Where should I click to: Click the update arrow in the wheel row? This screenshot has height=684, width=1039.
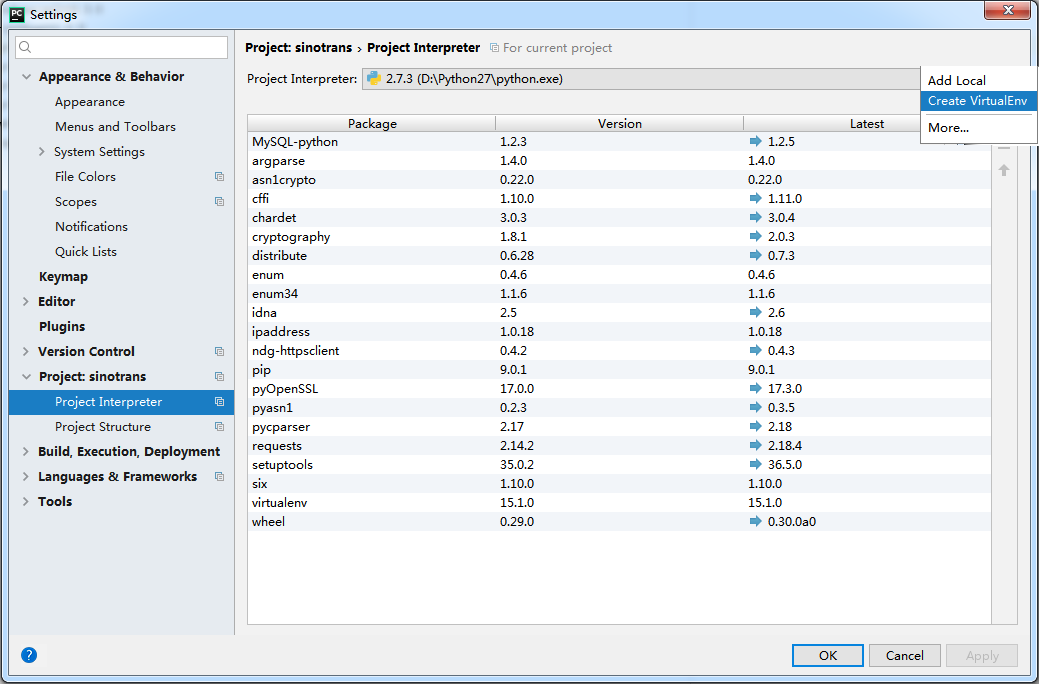[x=755, y=521]
